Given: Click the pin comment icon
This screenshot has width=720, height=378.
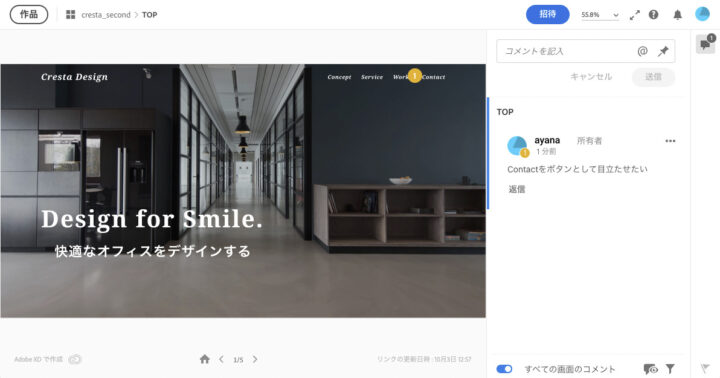Looking at the screenshot, I should 663,51.
